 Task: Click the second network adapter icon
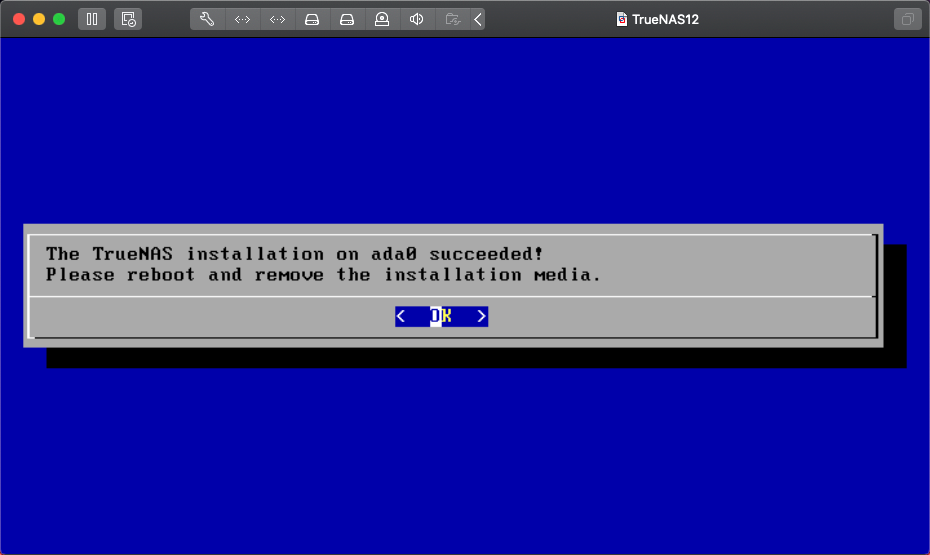click(277, 19)
